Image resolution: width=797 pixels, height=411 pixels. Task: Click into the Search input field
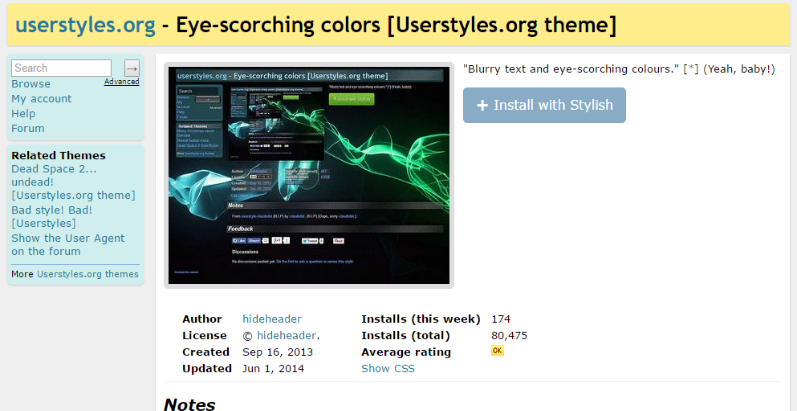62,68
